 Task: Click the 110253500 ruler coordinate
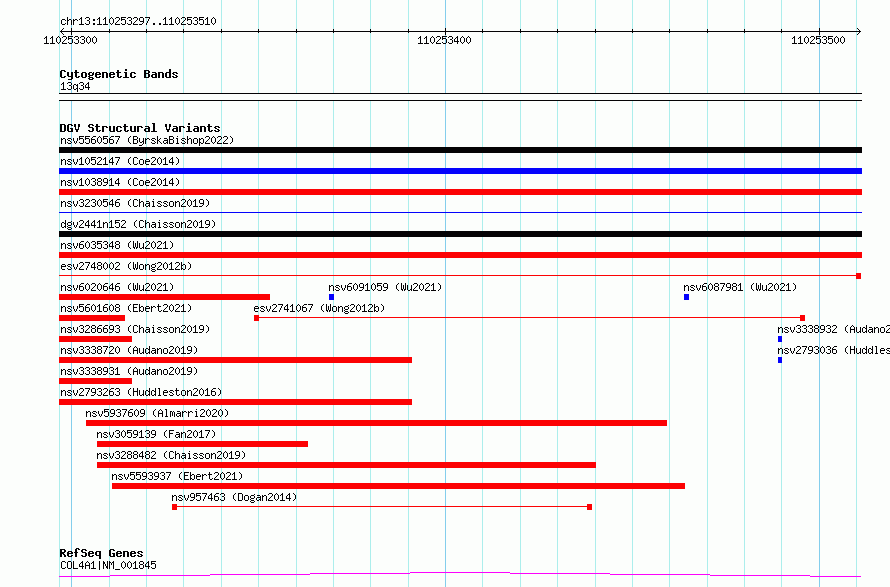coord(818,40)
